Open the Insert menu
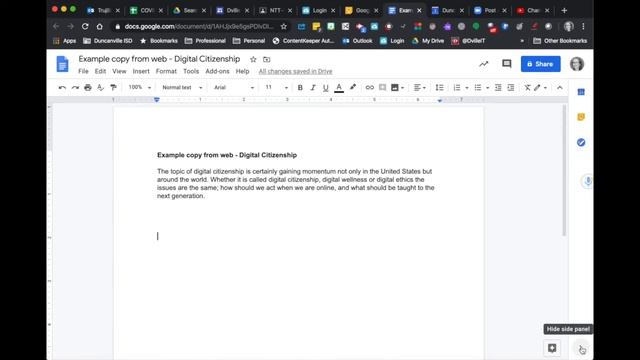The image size is (640, 360). click(141, 71)
